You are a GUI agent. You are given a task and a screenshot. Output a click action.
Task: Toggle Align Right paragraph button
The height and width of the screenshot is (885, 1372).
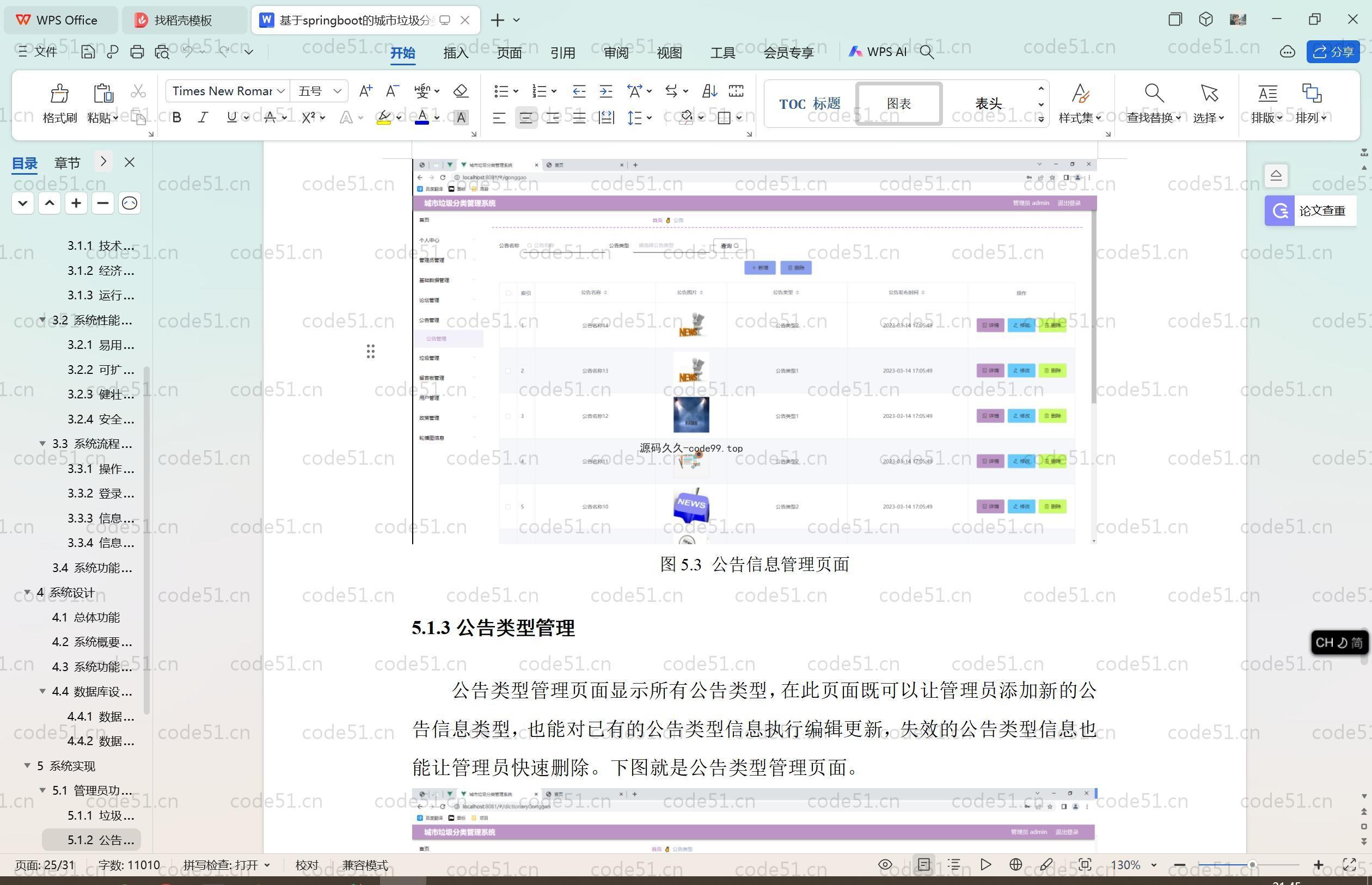[553, 118]
